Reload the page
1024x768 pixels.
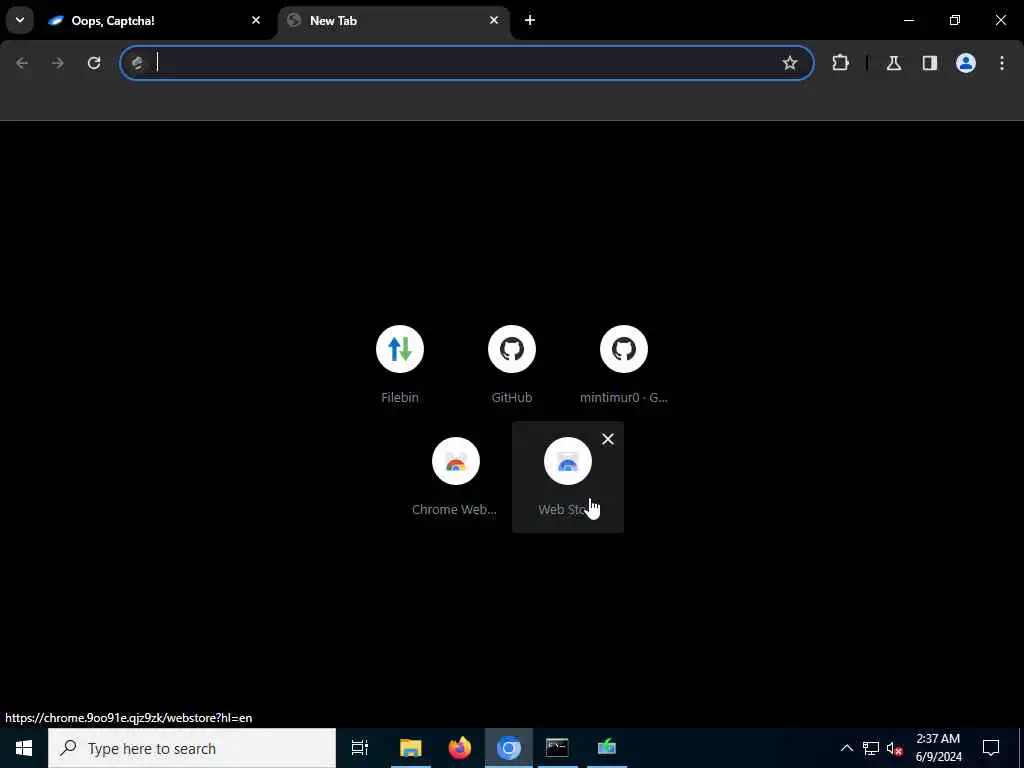94,63
